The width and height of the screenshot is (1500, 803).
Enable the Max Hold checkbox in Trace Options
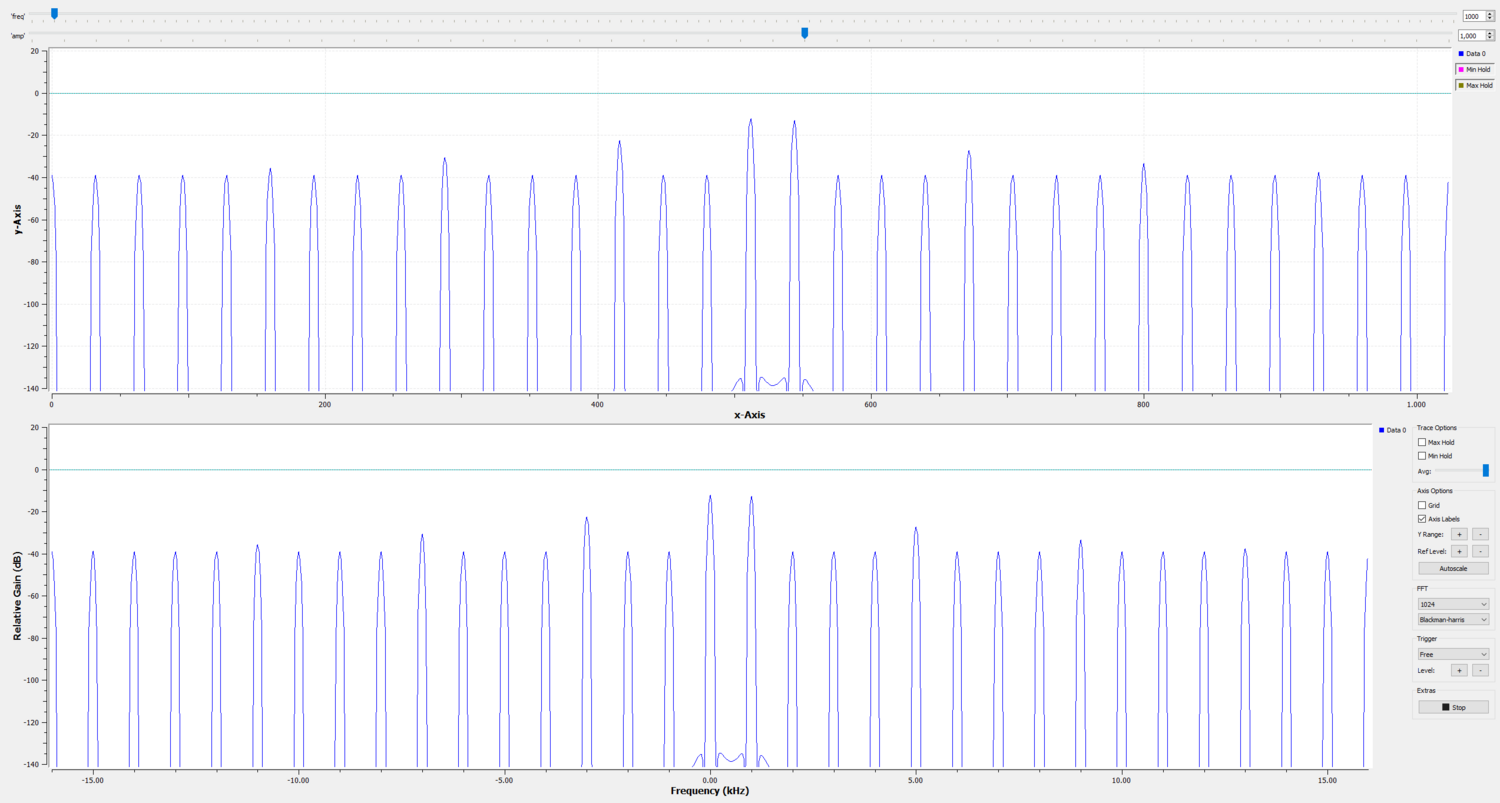tap(1422, 442)
